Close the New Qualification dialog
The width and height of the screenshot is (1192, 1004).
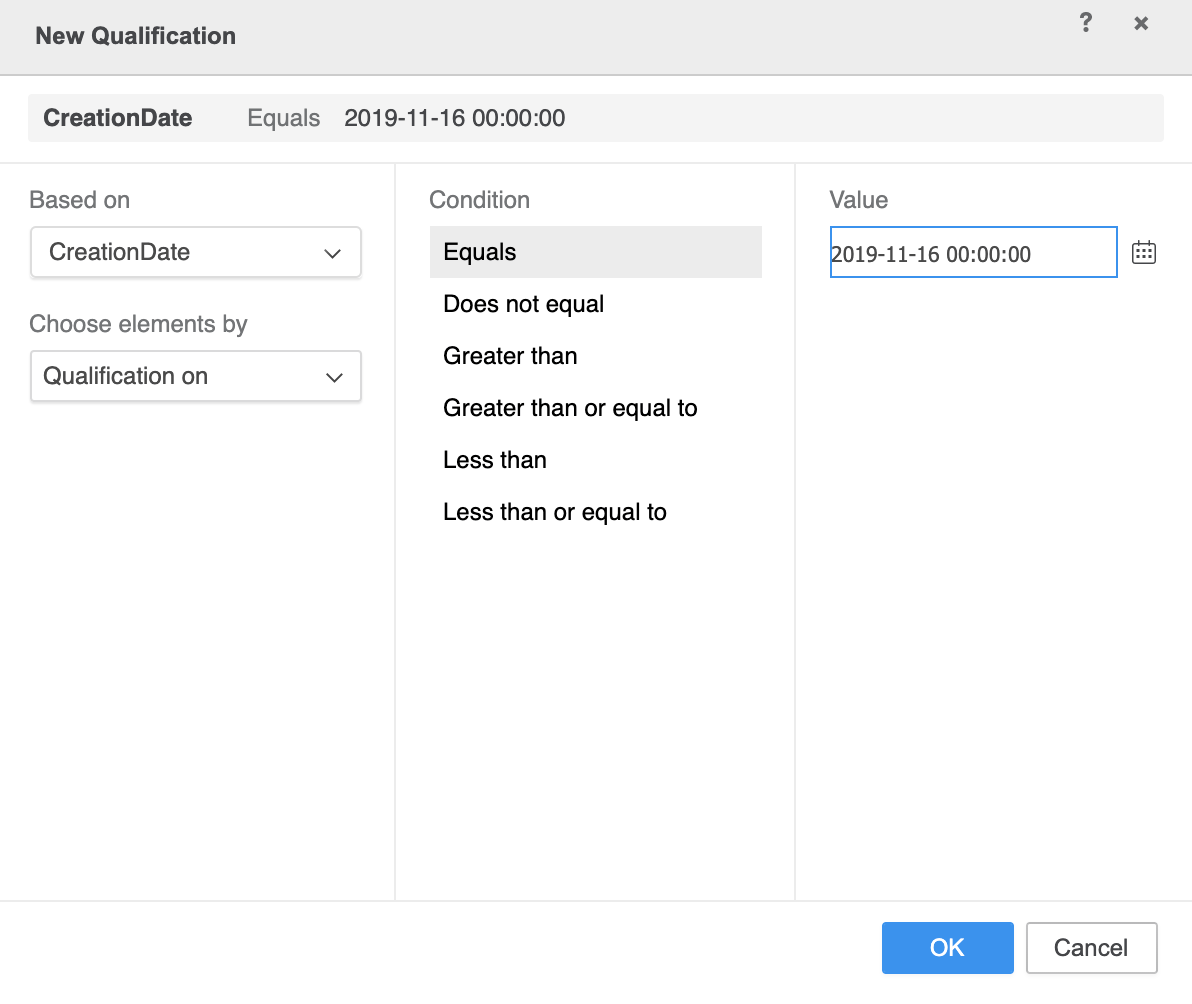(x=1141, y=23)
